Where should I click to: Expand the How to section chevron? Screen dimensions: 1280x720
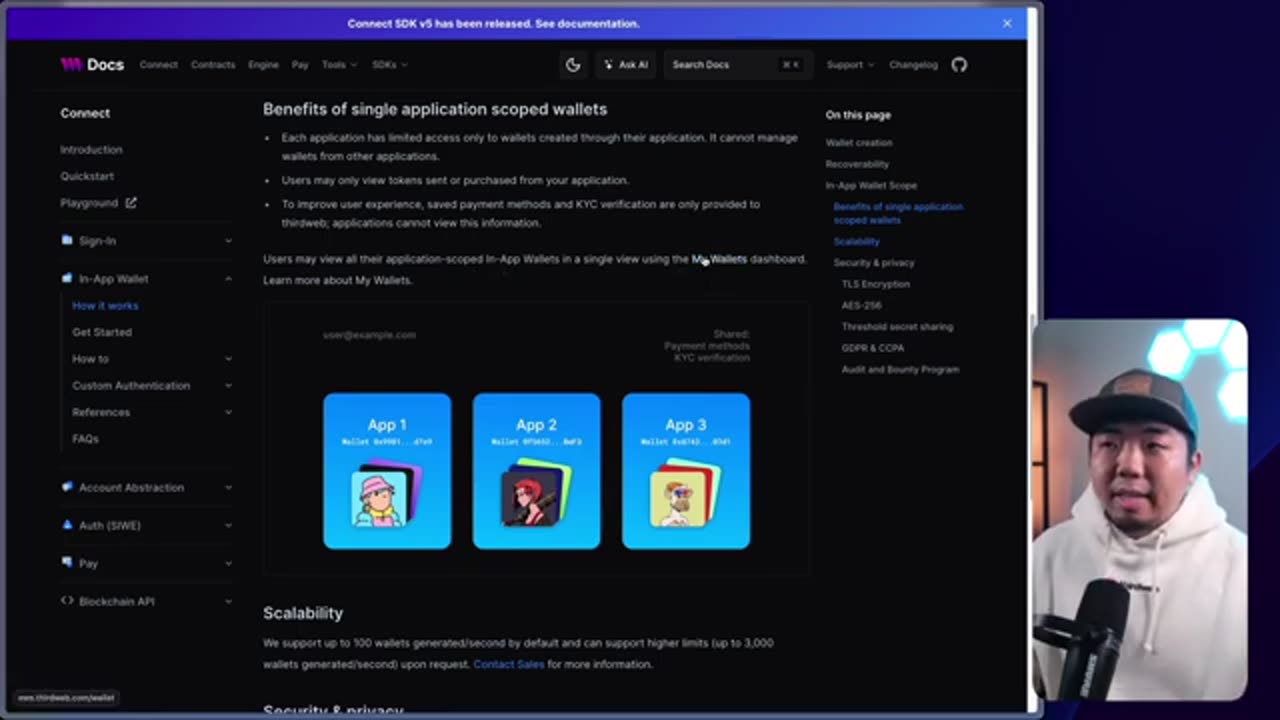pyautogui.click(x=228, y=359)
